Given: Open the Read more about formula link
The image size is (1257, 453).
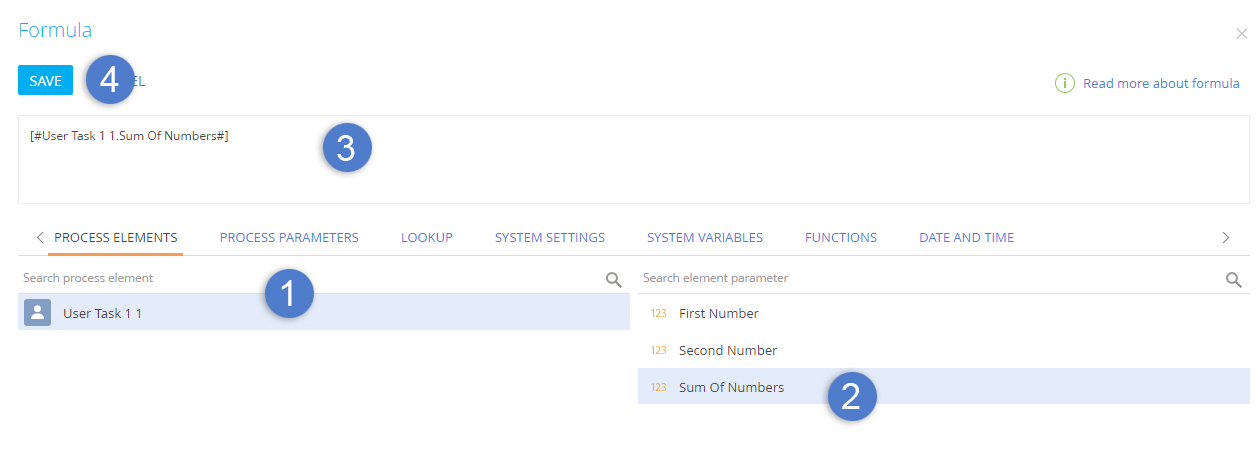Looking at the screenshot, I should 1161,84.
